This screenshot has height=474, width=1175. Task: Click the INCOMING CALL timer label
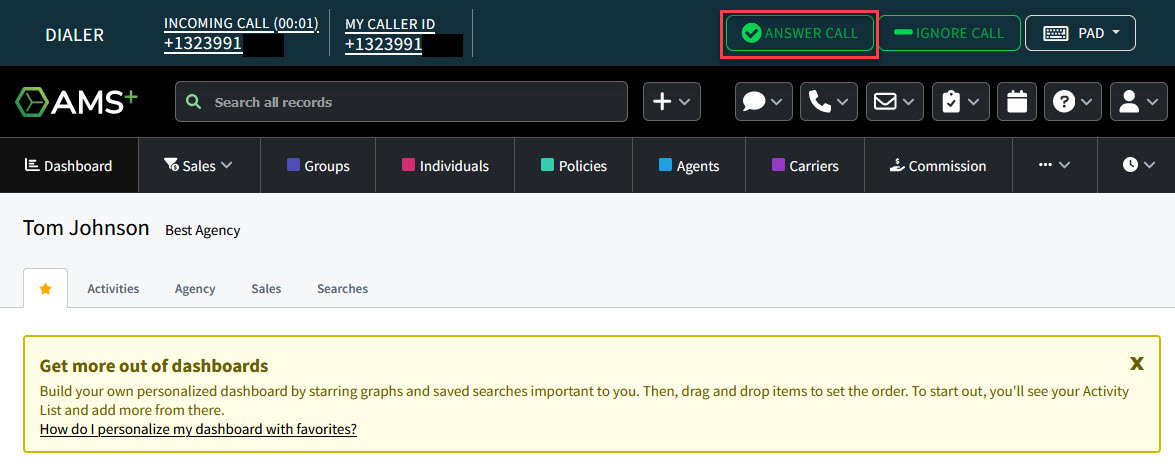[x=241, y=24]
